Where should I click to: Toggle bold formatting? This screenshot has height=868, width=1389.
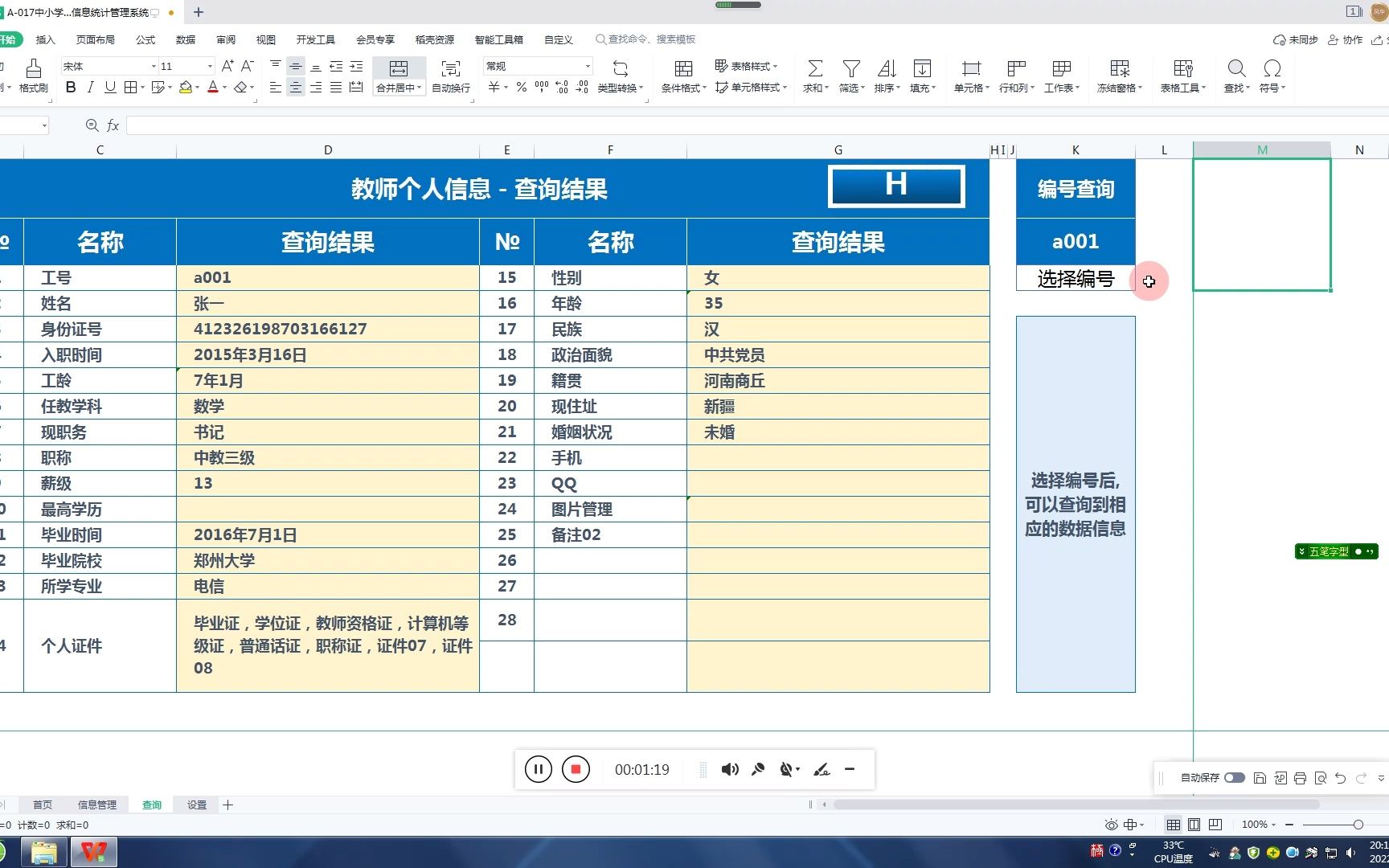point(71,87)
